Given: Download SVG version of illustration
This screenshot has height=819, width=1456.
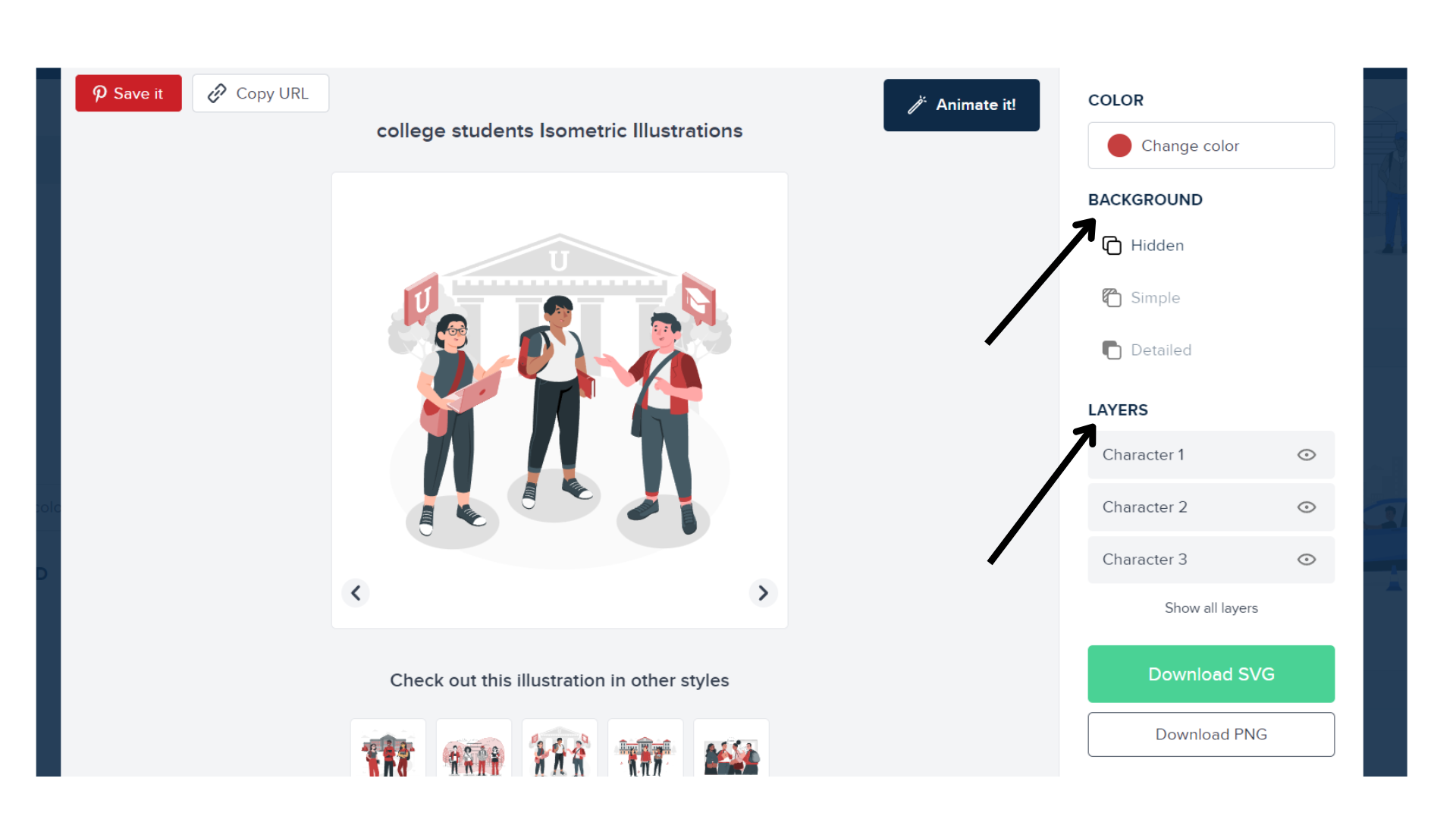Looking at the screenshot, I should [1211, 673].
